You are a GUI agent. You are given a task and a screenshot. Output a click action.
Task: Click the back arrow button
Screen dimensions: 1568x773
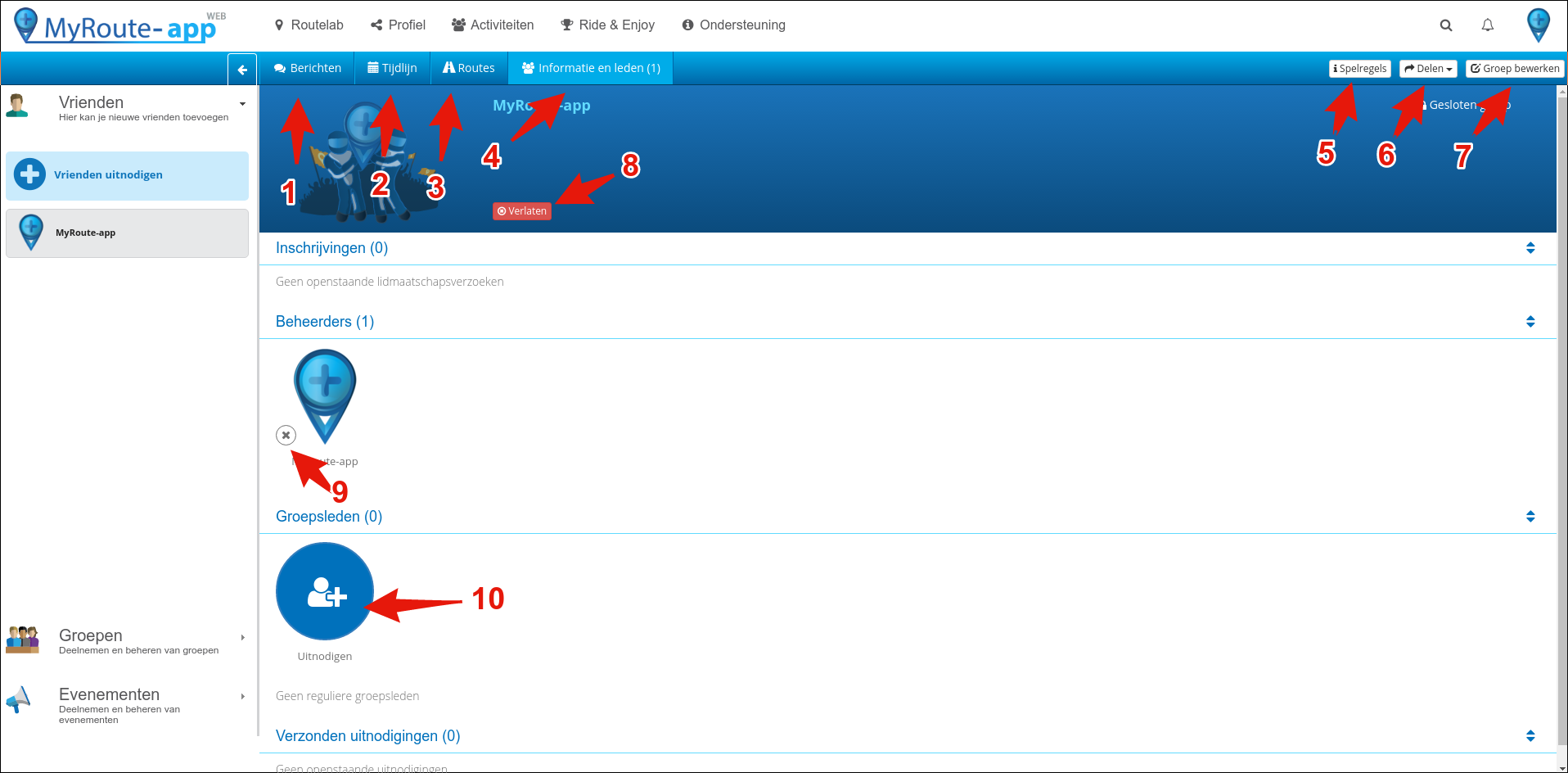pyautogui.click(x=242, y=70)
